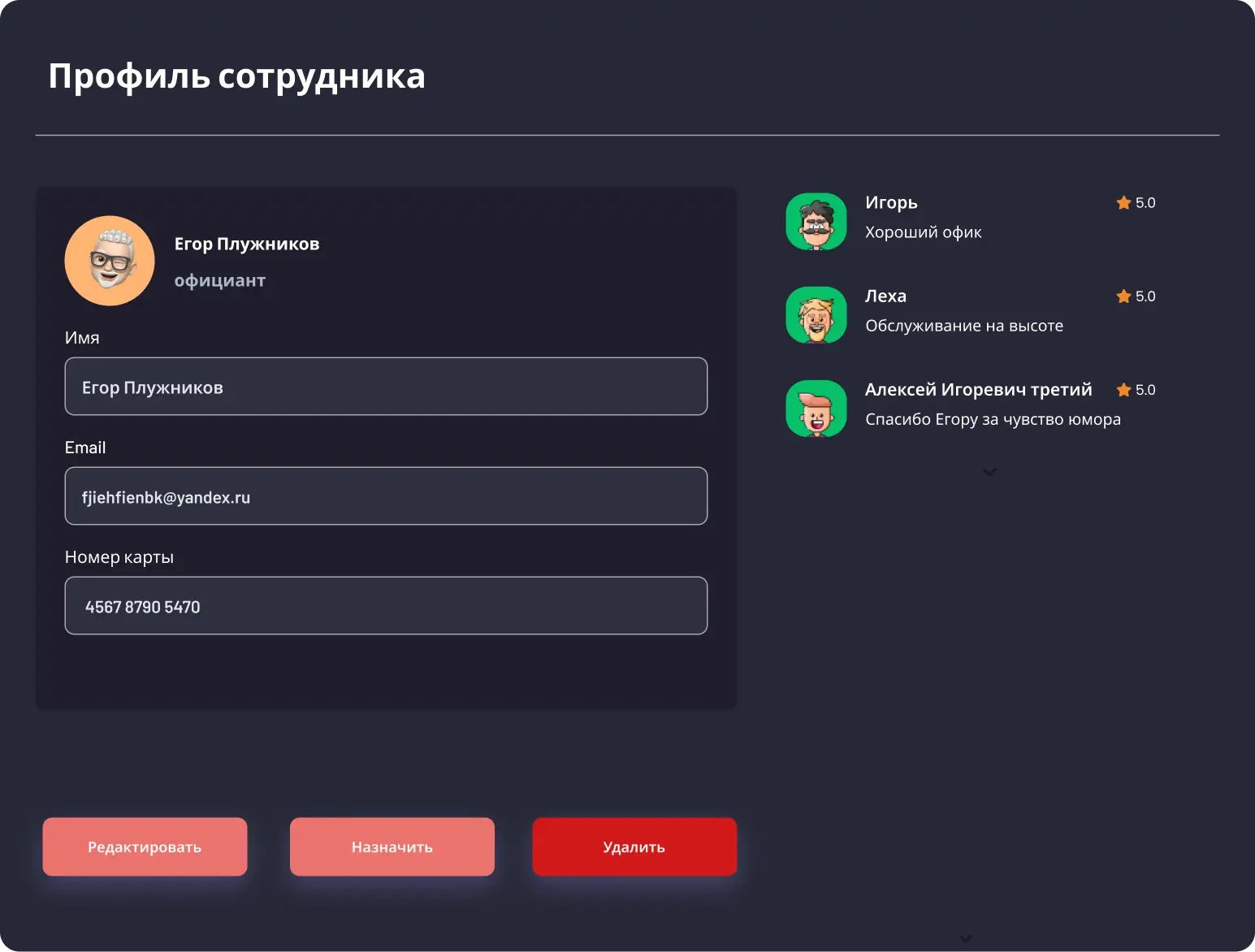Click the down chevron at the page bottom
The height and width of the screenshot is (952, 1255).
[965, 939]
